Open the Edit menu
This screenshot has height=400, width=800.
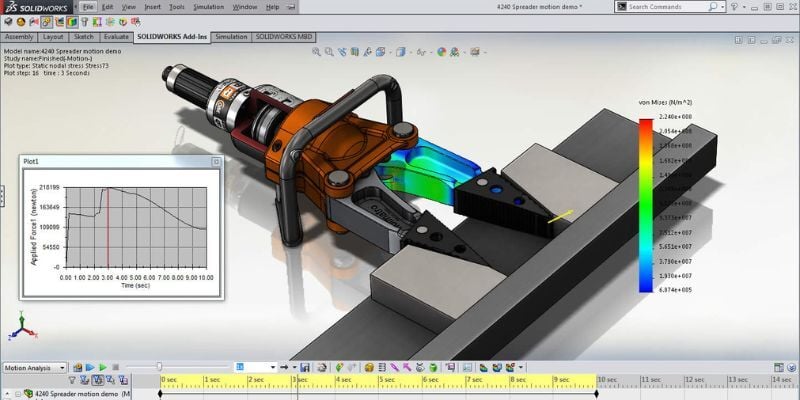tap(107, 7)
